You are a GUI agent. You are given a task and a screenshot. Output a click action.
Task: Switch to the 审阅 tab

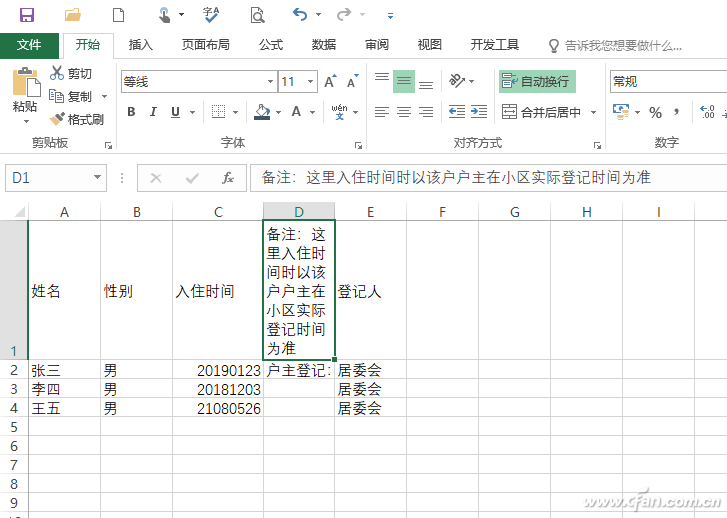coord(376,45)
